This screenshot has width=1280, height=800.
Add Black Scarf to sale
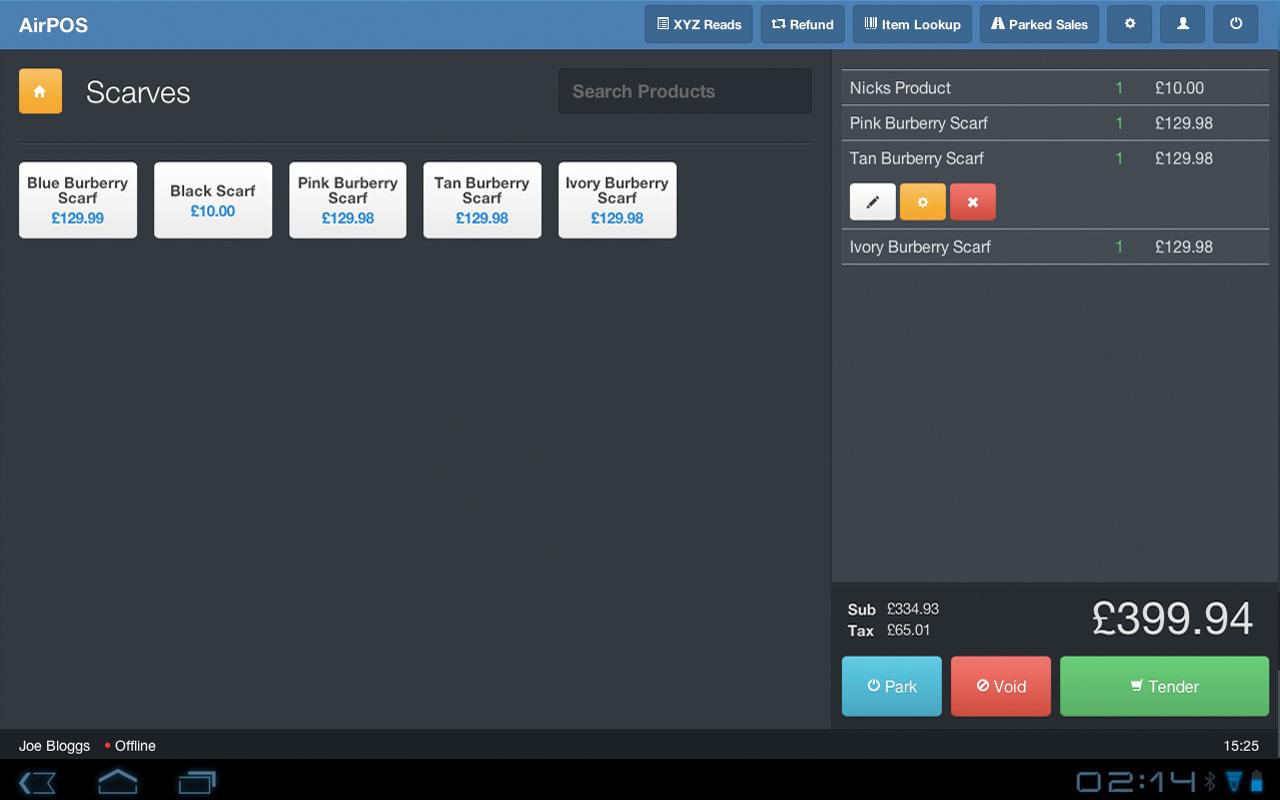point(213,200)
